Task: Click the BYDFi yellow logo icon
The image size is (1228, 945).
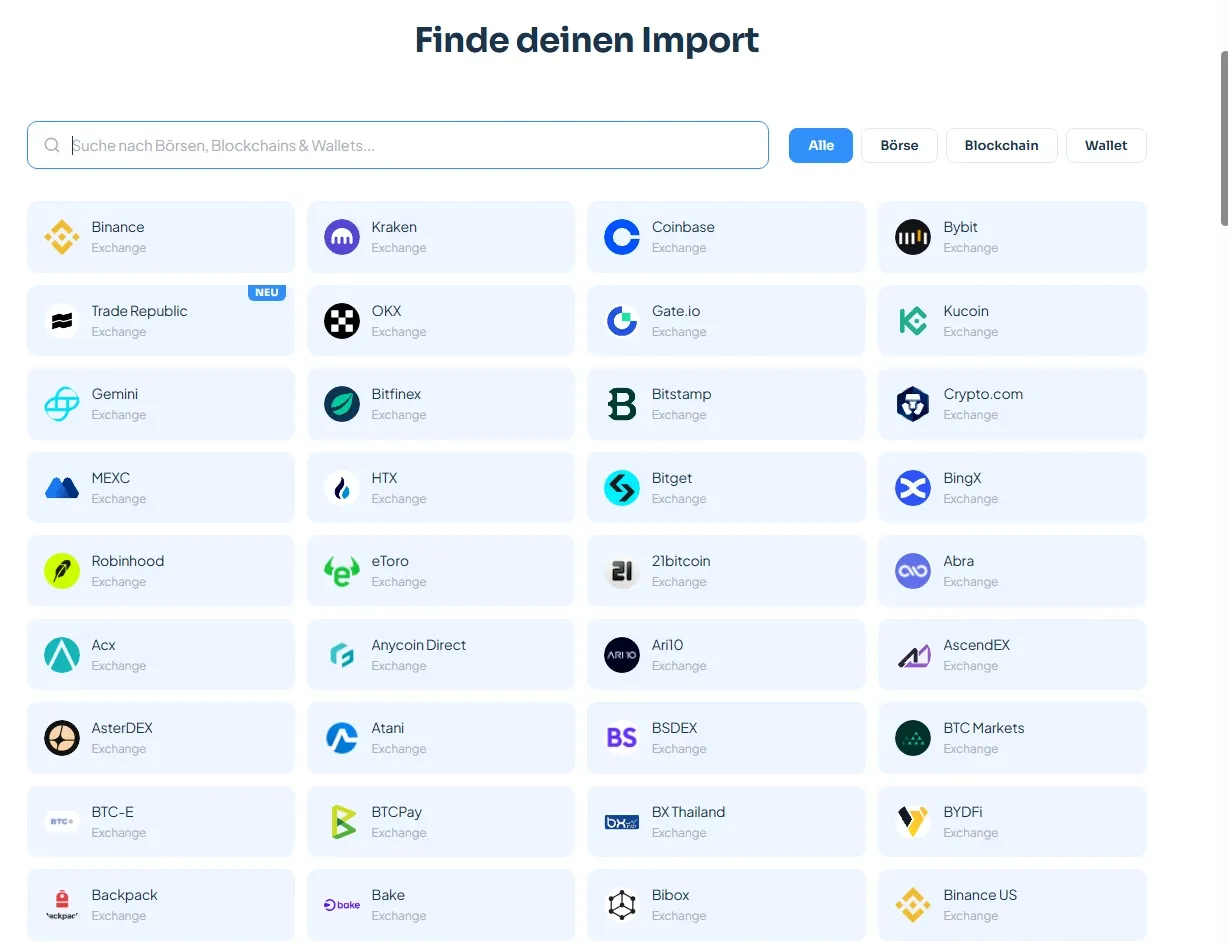Action: click(x=913, y=822)
